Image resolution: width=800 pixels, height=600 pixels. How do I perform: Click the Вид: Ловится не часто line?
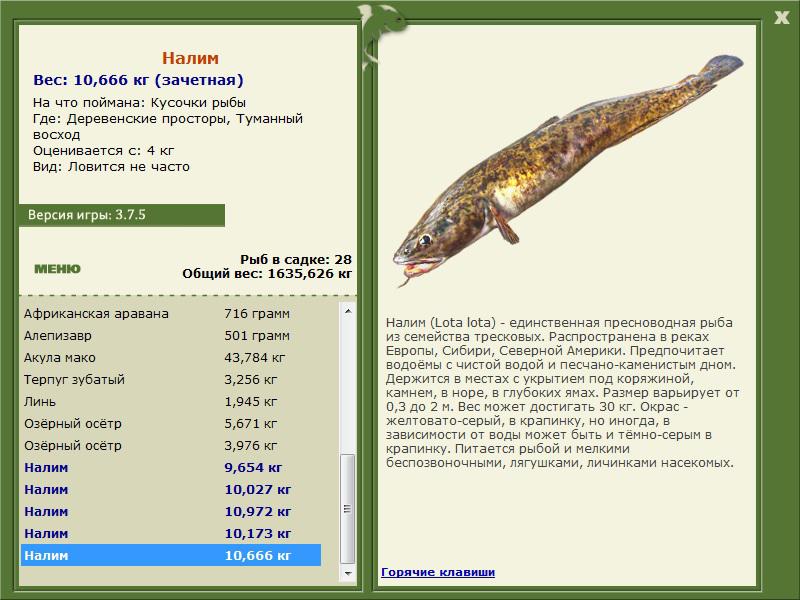tap(111, 167)
